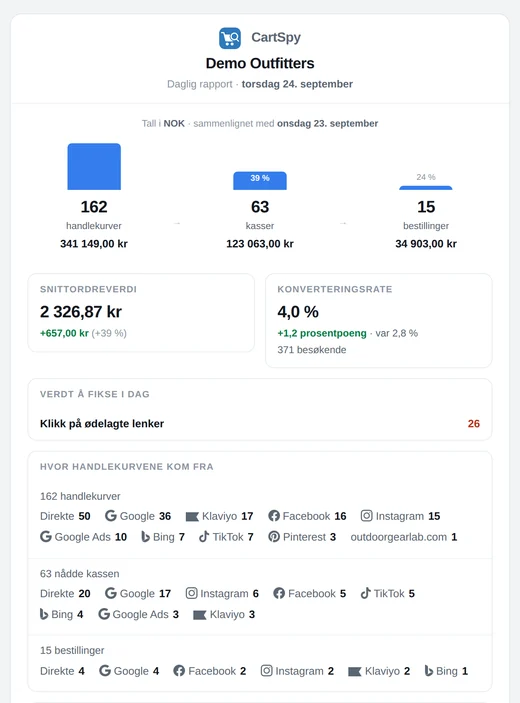Viewport: 520px width, 703px height.
Task: Click the +1,2 prosentpoeng change text
Action: coord(322,333)
